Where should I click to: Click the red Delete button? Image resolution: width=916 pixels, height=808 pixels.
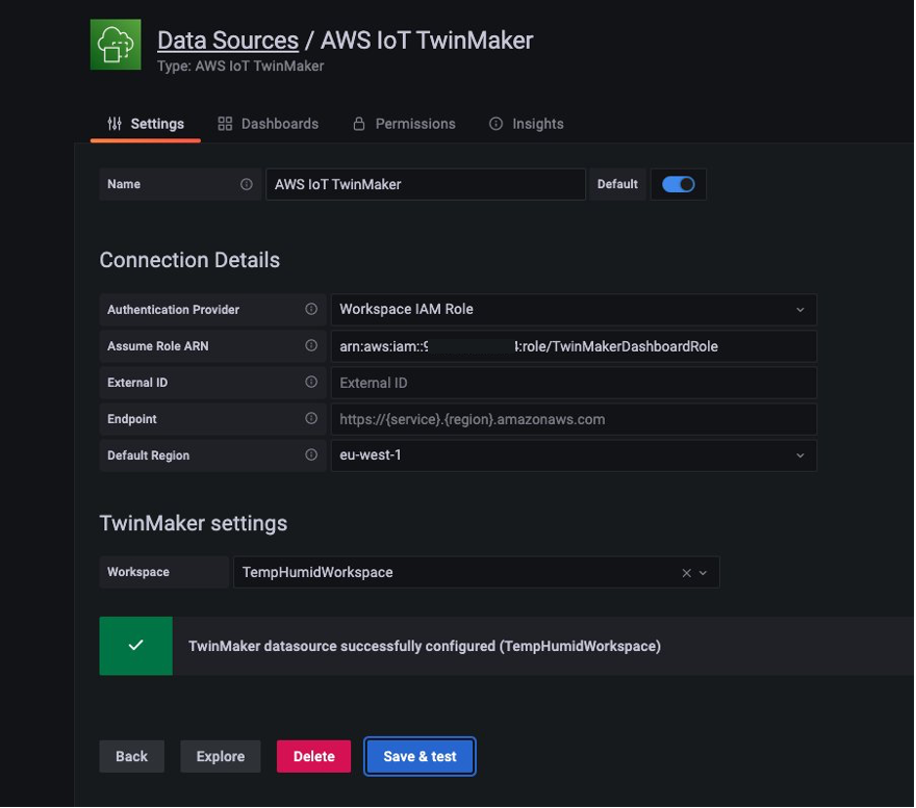coord(314,756)
